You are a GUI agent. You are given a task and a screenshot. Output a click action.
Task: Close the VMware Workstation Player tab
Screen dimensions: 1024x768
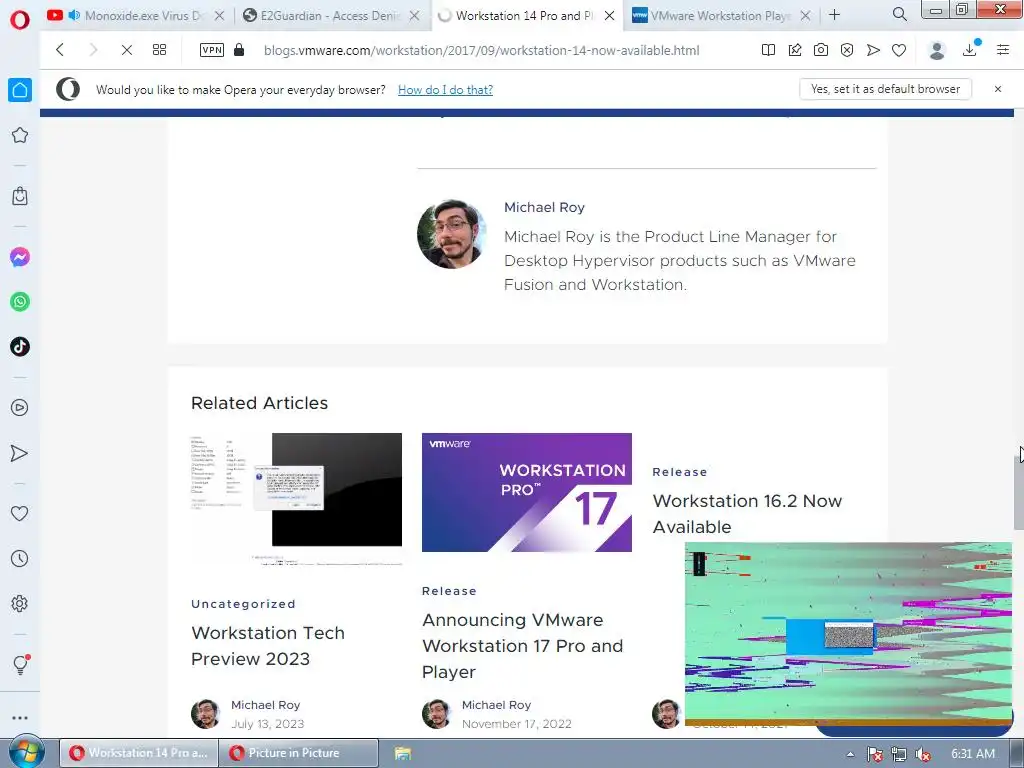805,16
